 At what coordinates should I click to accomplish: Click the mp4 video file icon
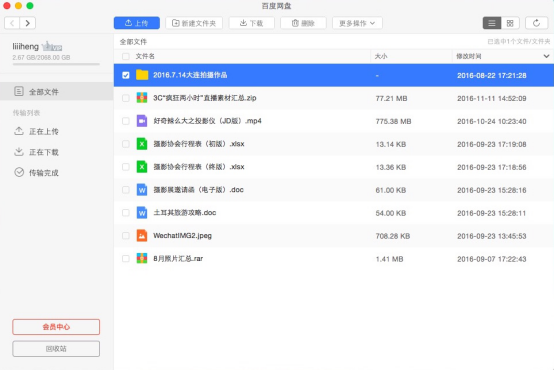(x=142, y=121)
